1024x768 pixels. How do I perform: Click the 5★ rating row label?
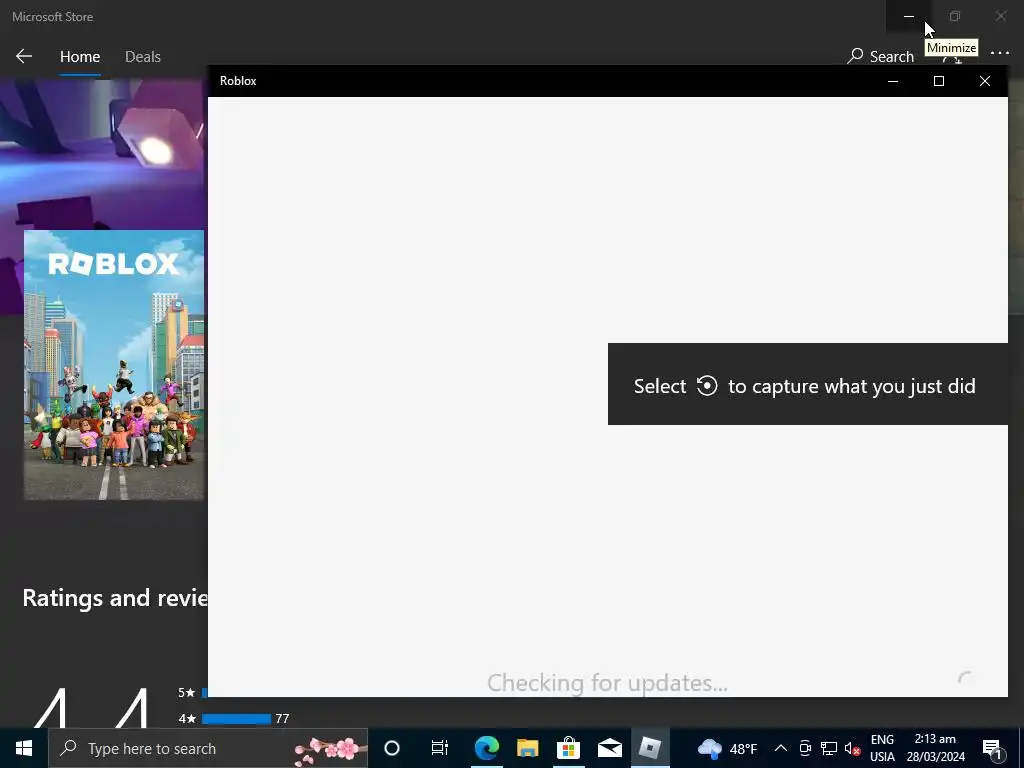(x=187, y=692)
